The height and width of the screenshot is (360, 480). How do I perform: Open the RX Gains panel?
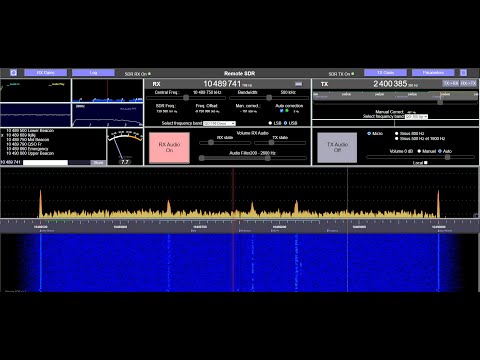point(45,72)
